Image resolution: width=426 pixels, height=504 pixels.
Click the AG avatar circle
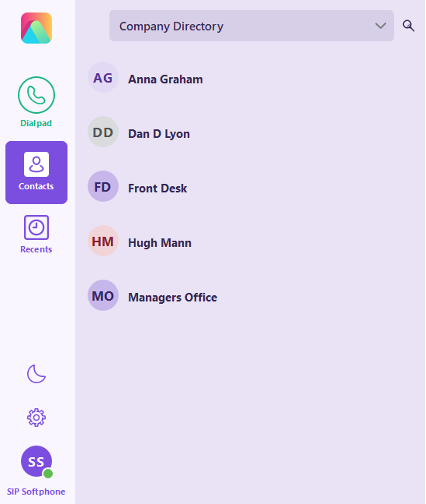pos(103,77)
